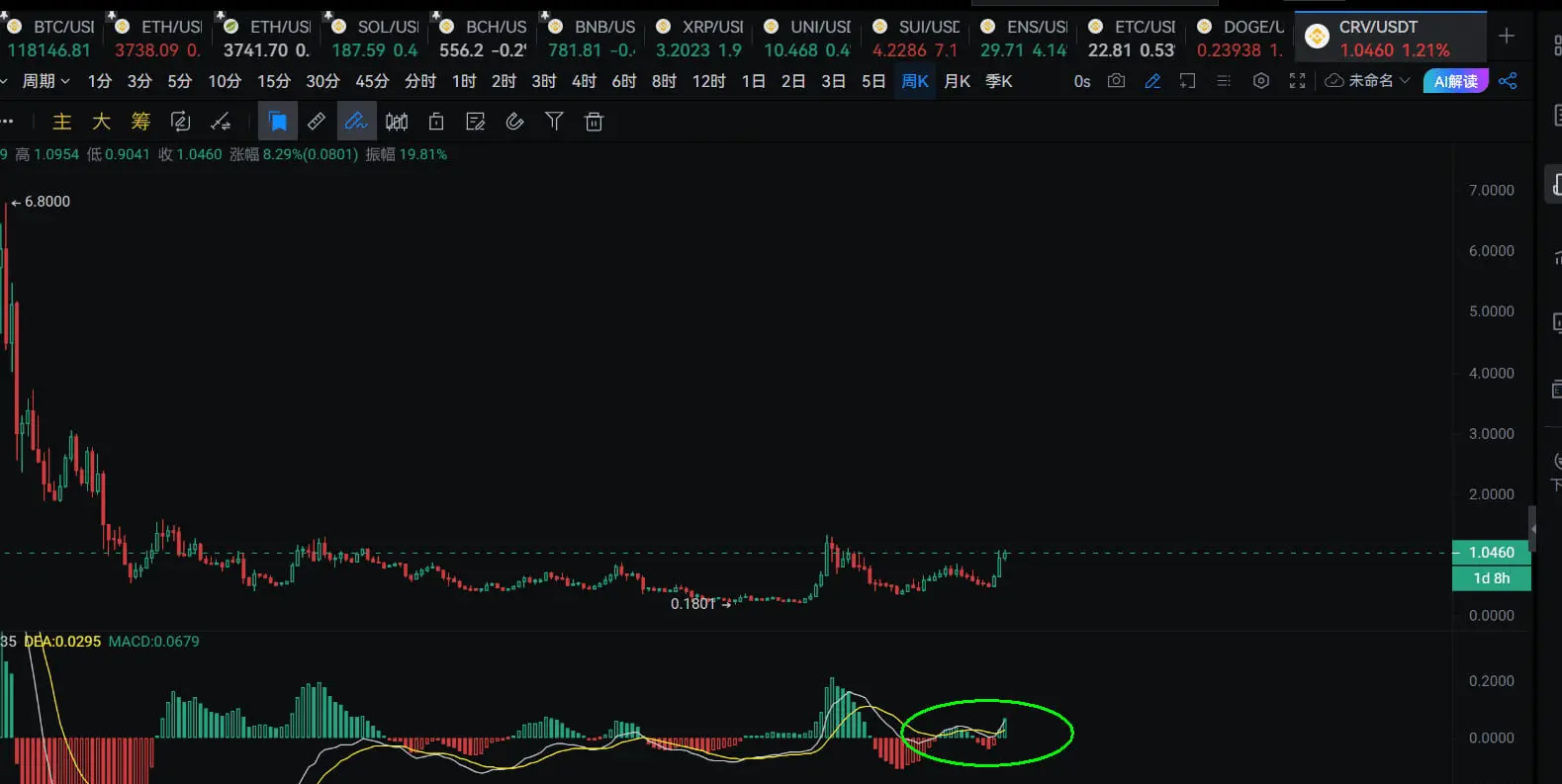Toggle the freehand pen drawing tool
Image resolution: width=1562 pixels, height=784 pixels.
coord(356,122)
